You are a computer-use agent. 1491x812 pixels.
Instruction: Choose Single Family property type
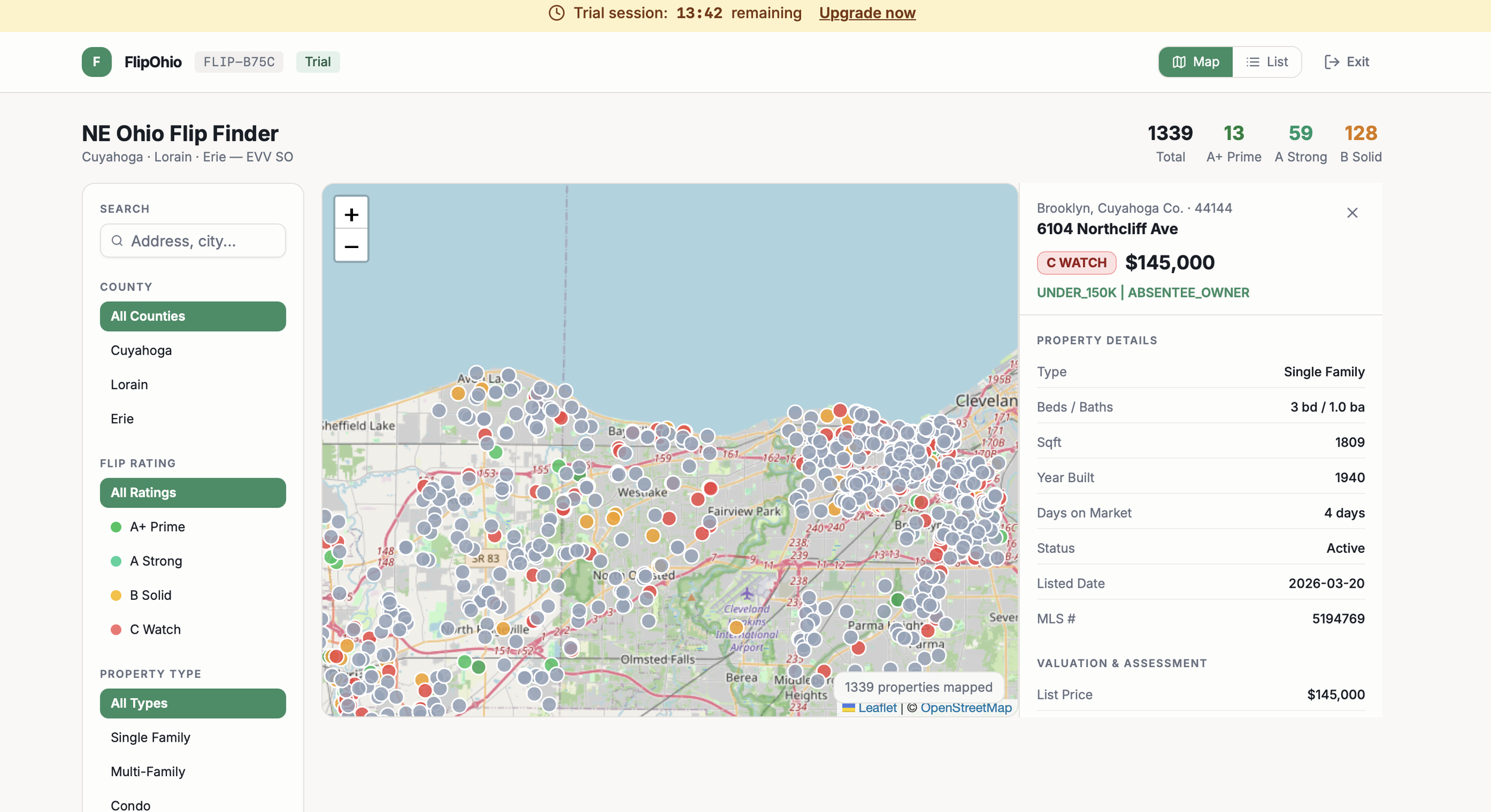click(x=150, y=737)
